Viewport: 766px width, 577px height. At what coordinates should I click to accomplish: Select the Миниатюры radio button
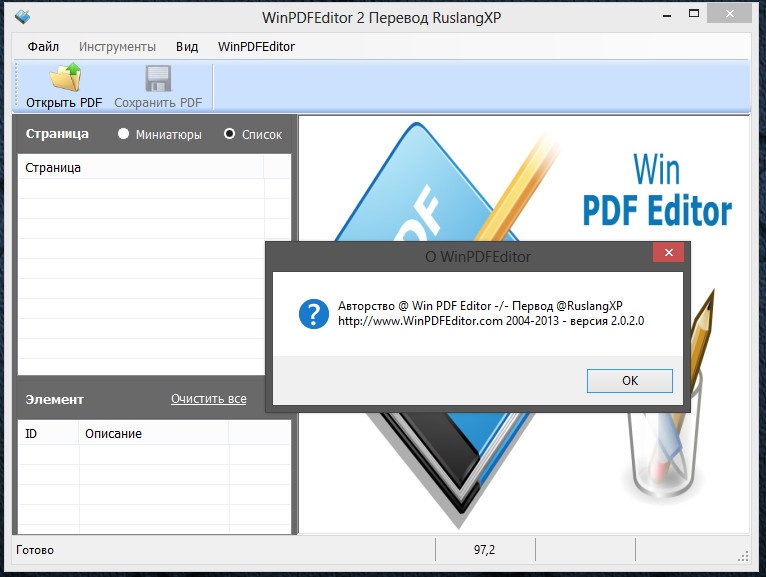pyautogui.click(x=124, y=134)
